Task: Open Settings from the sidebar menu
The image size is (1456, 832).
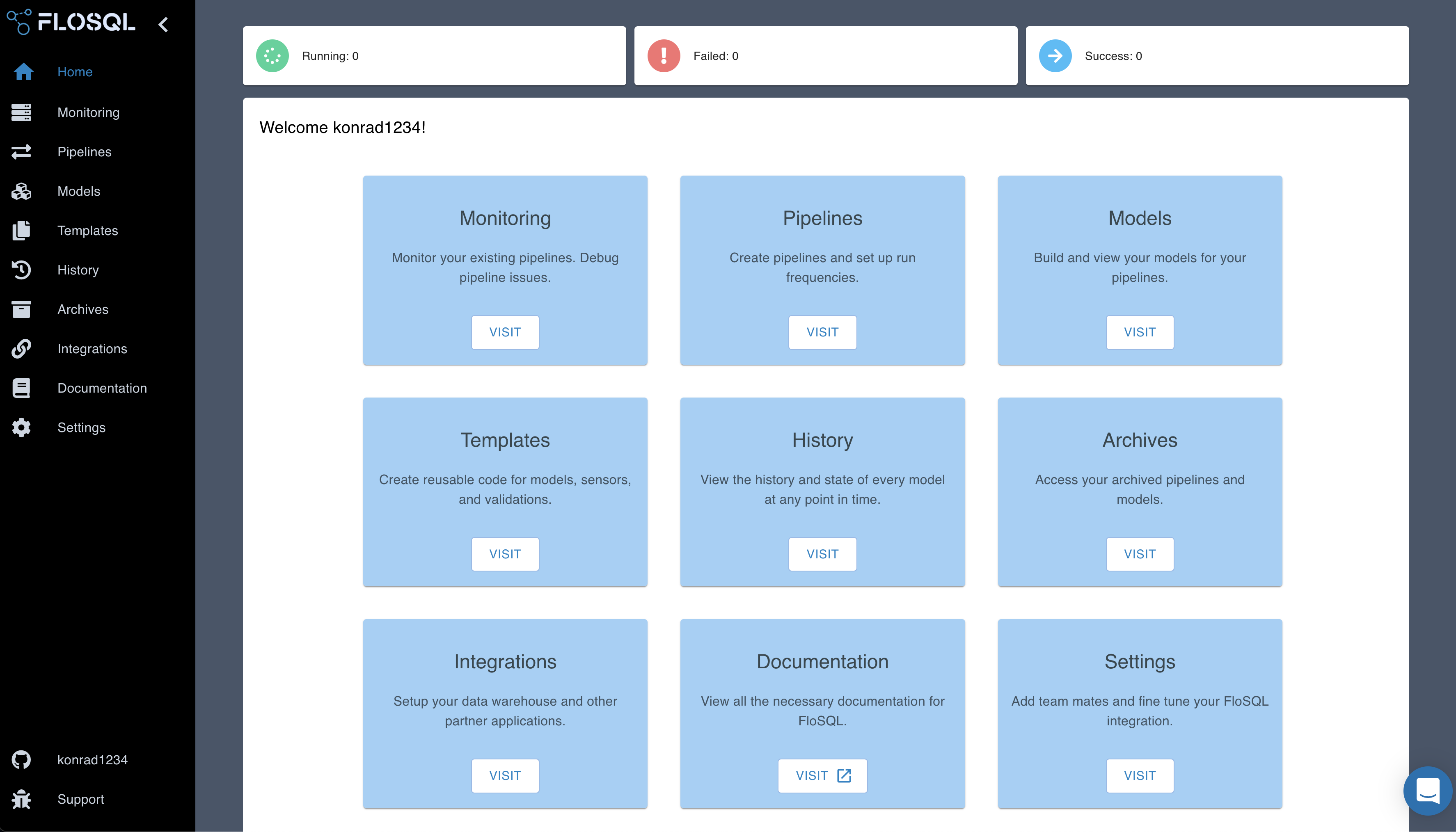Action: click(x=81, y=427)
